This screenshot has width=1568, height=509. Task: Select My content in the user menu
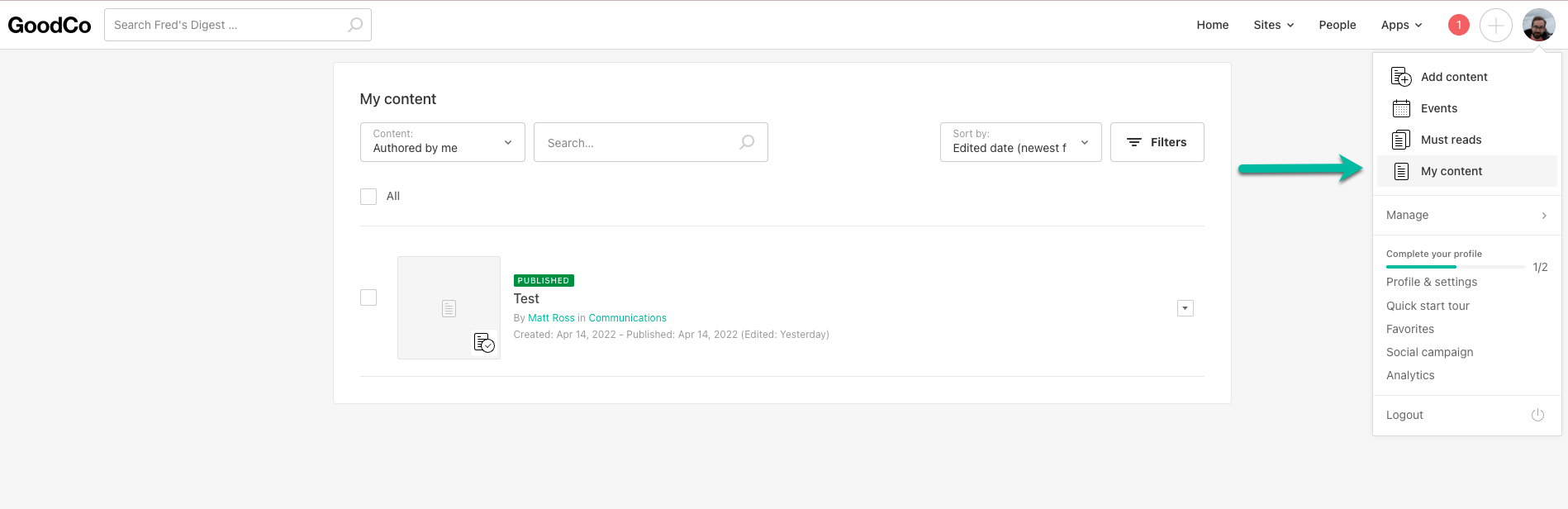click(x=1466, y=171)
